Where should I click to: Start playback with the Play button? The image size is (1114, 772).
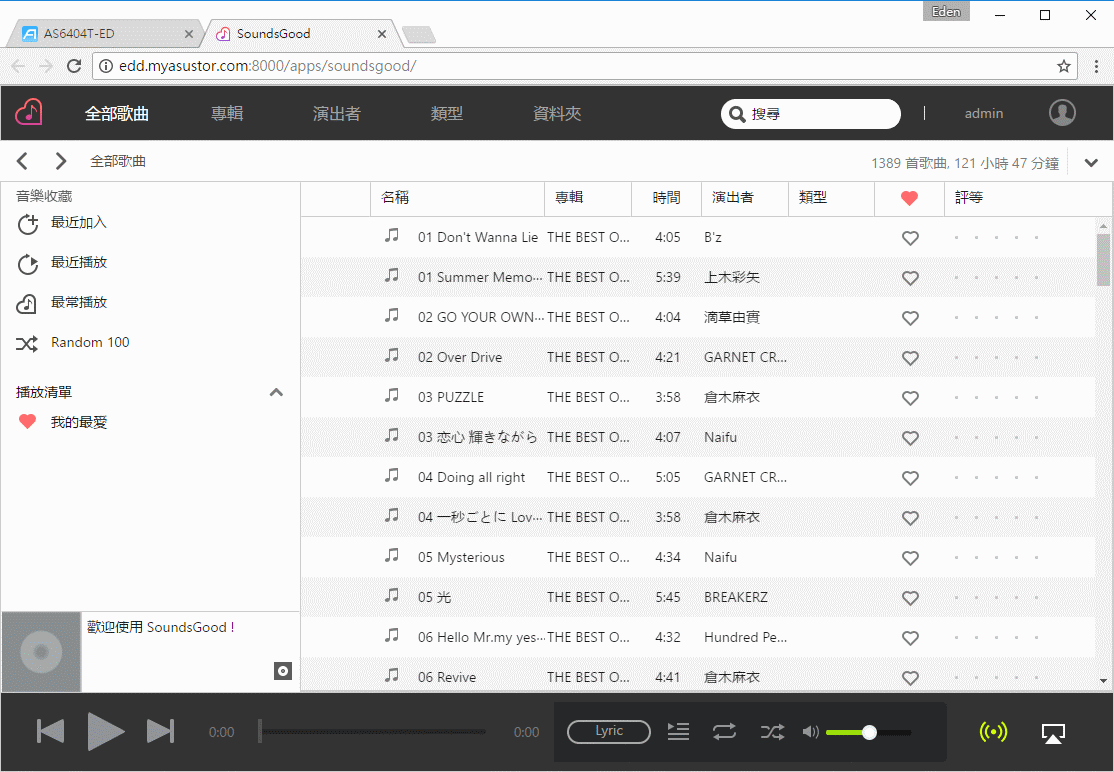click(105, 732)
